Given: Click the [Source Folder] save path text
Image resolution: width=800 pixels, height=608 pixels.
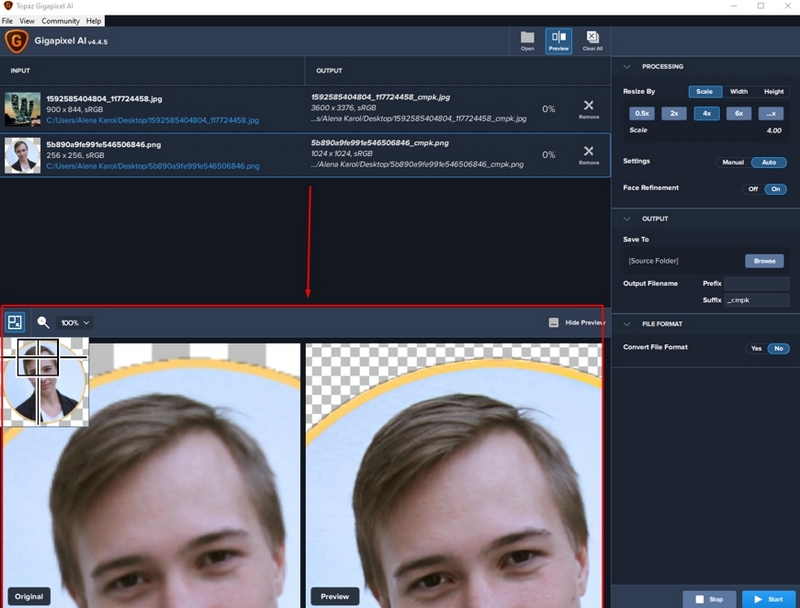Looking at the screenshot, I should tap(654, 261).
